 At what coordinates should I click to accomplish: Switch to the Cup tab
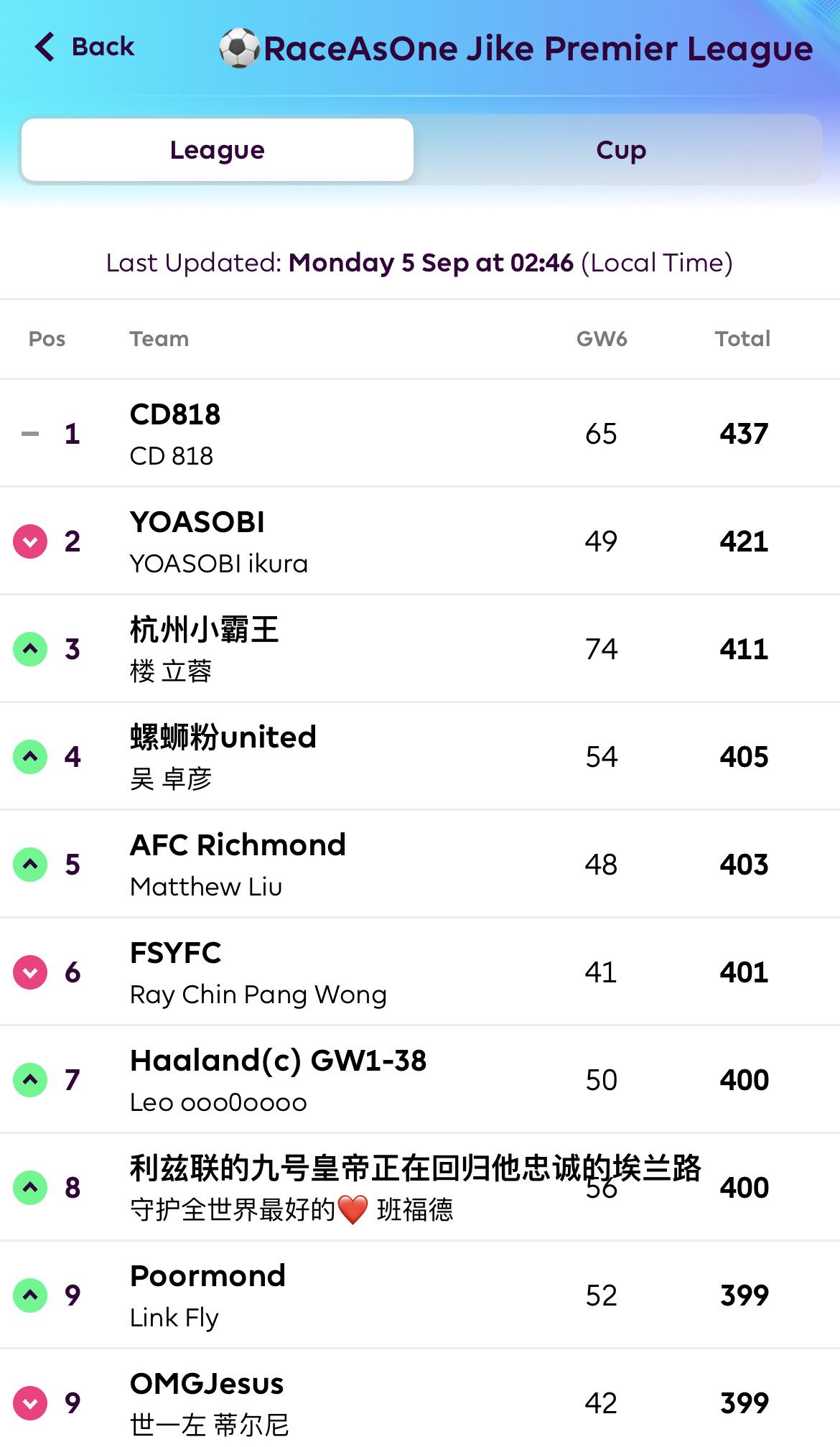pos(621,150)
